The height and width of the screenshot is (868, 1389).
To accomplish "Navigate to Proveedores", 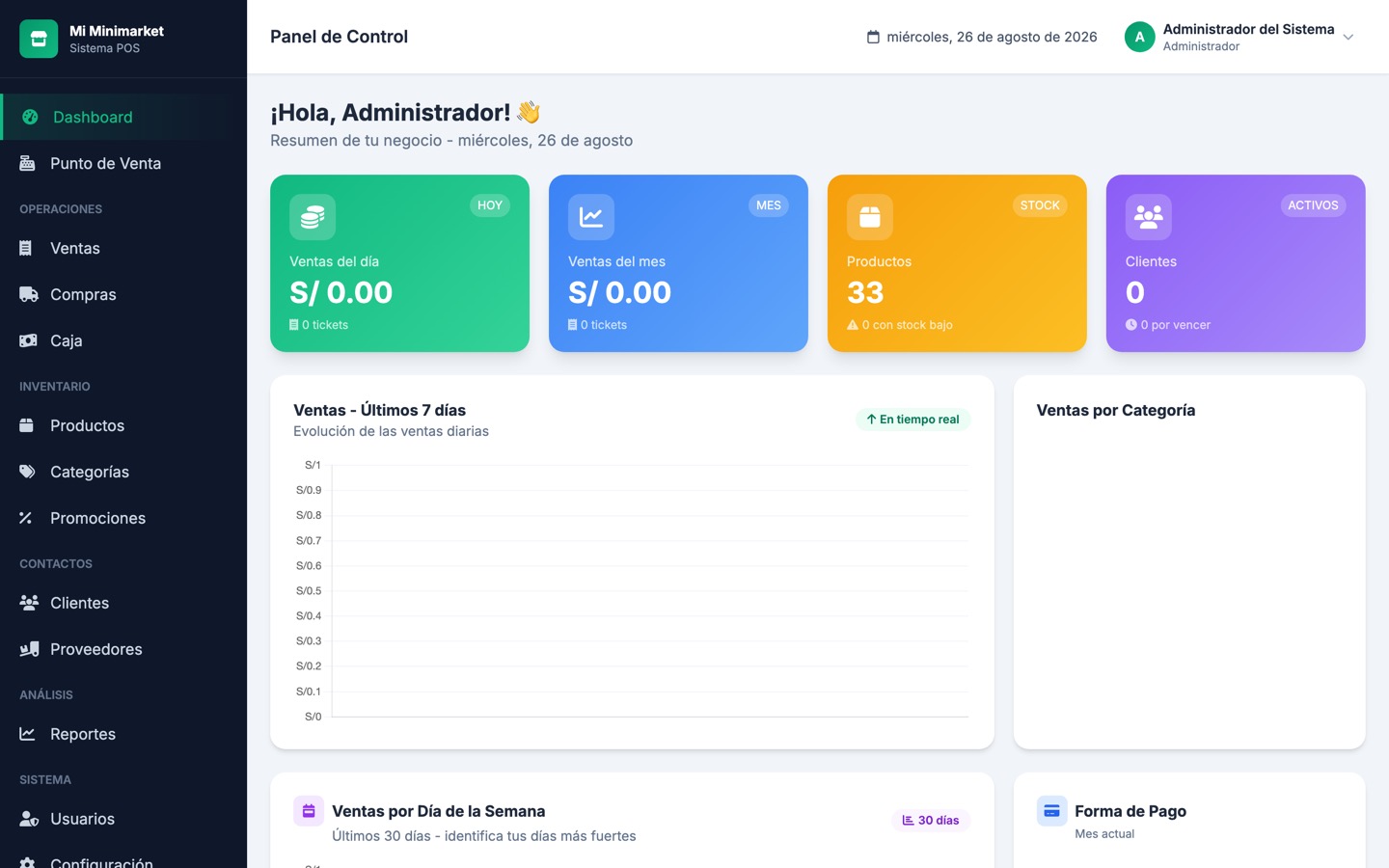I will [123, 649].
